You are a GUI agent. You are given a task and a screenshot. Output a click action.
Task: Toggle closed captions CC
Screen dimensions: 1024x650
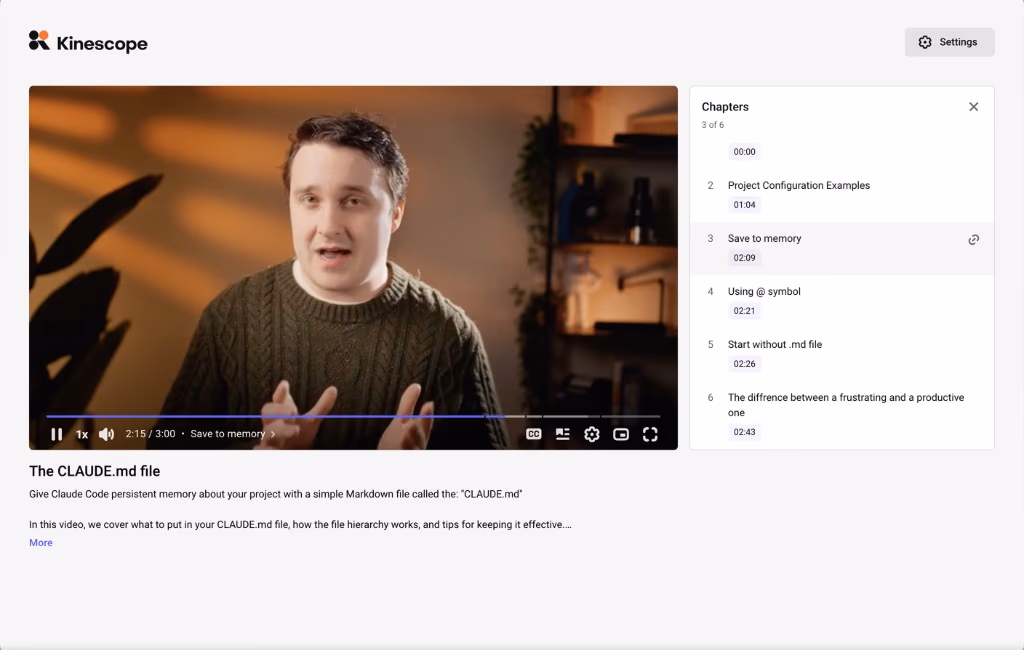(534, 434)
